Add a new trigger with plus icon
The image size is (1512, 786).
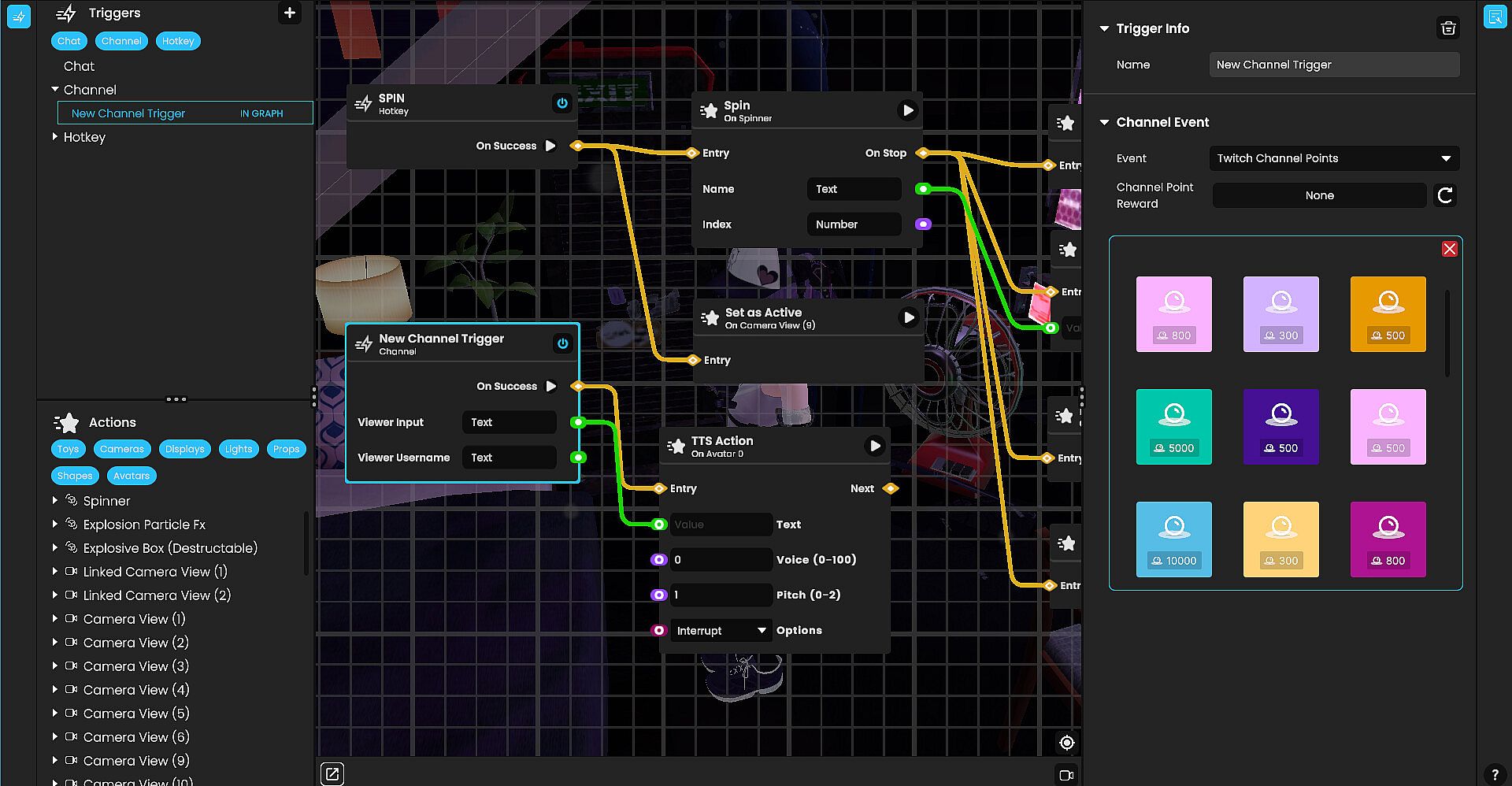coord(290,13)
